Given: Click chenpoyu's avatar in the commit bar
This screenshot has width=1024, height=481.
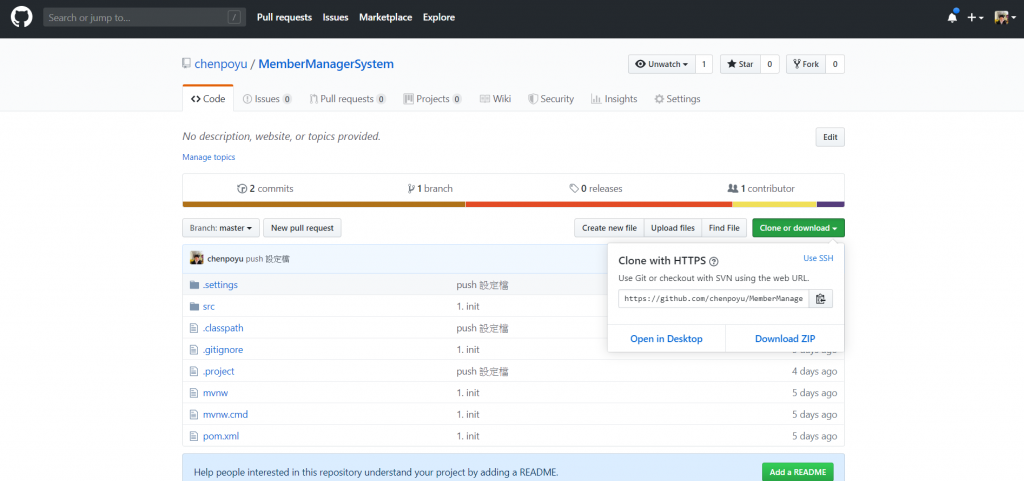Looking at the screenshot, I should click(197, 258).
